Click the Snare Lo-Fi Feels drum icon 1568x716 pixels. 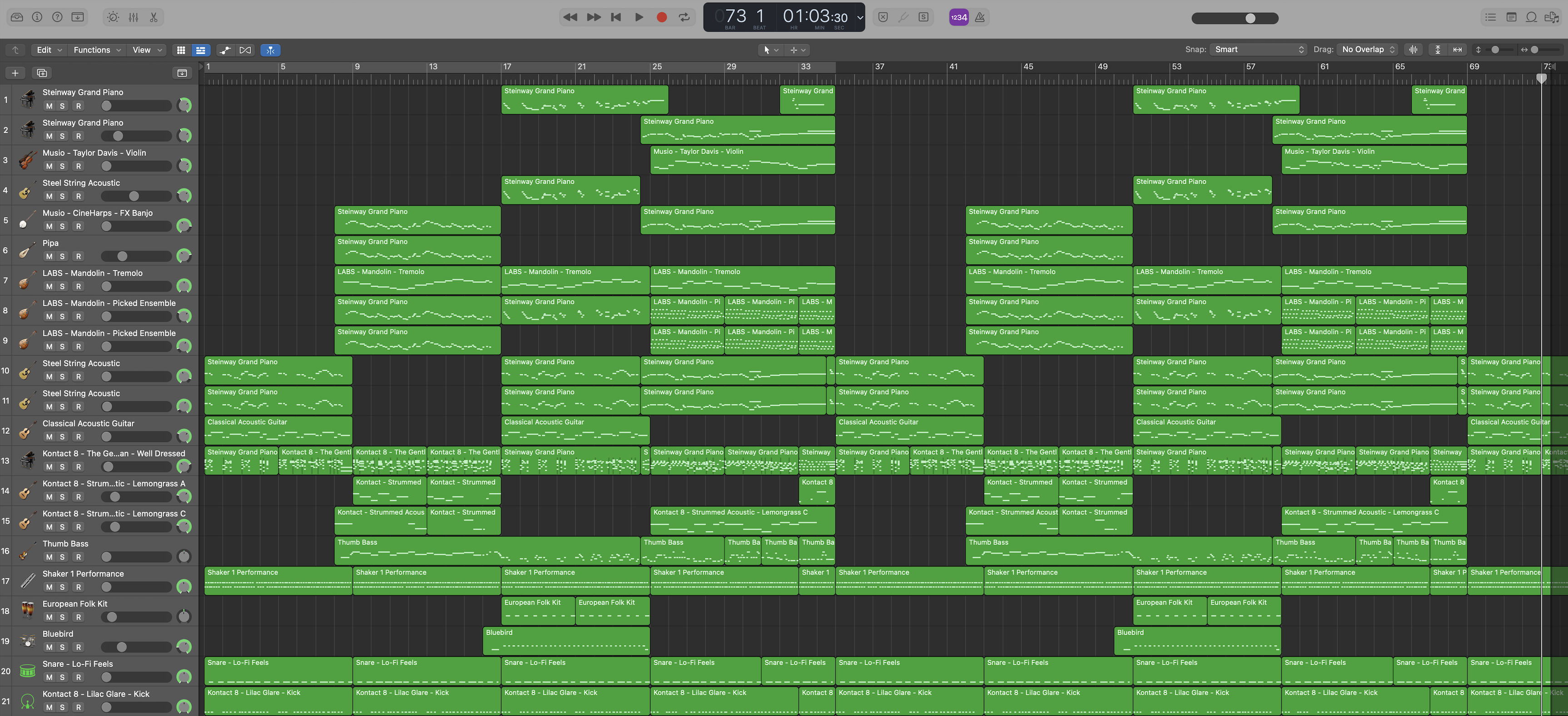pos(27,671)
